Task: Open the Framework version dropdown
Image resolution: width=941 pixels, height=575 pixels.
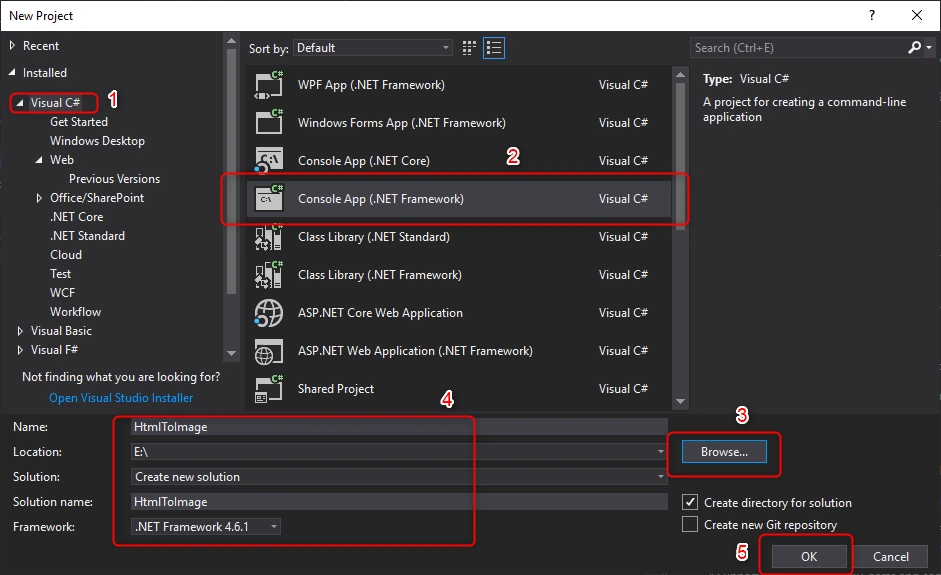Action: [x=206, y=527]
